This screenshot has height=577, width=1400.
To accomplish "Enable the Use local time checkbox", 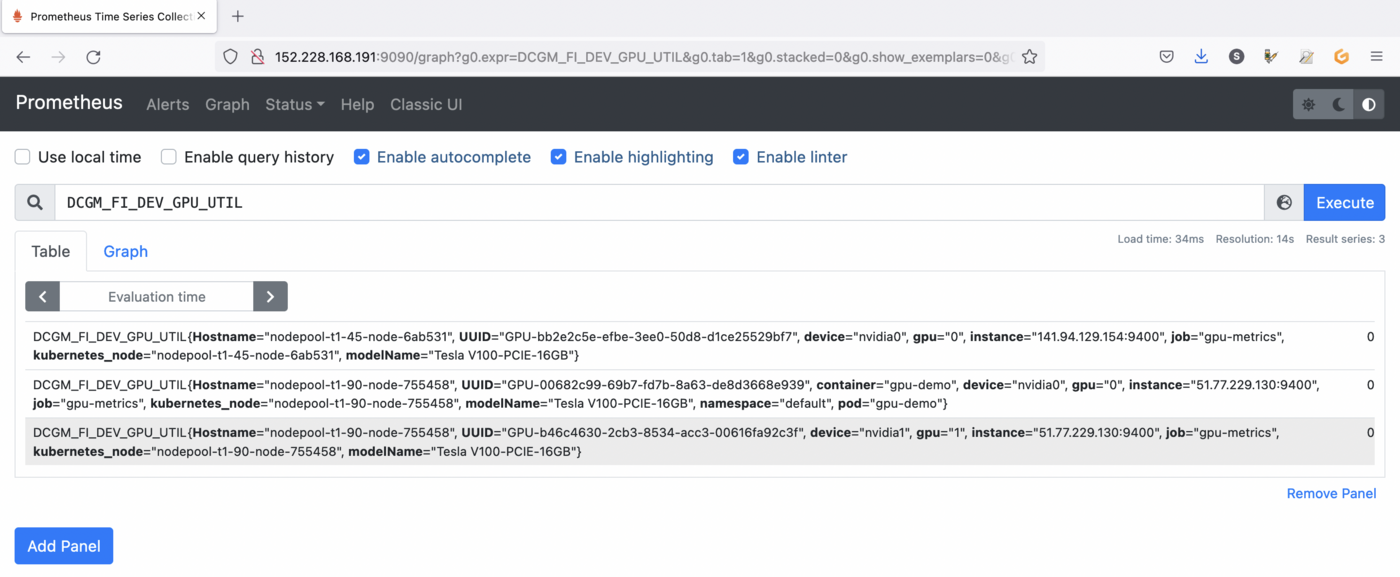I will 22,157.
